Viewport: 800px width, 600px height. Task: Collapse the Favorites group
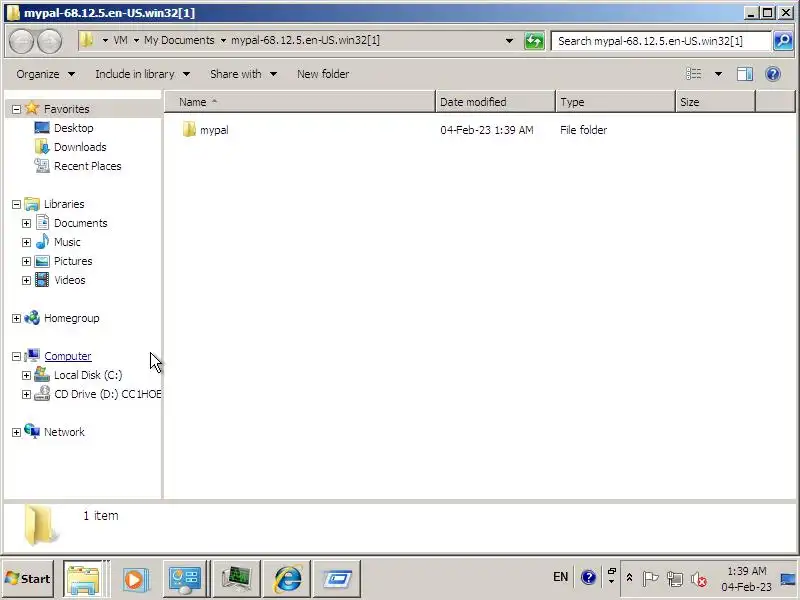click(16, 109)
